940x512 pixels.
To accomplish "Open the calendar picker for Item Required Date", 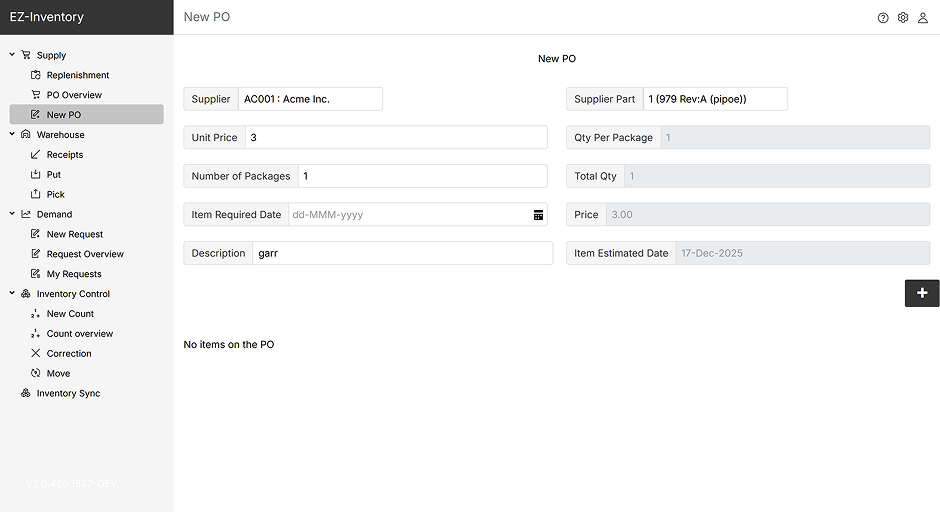I will click(538, 215).
